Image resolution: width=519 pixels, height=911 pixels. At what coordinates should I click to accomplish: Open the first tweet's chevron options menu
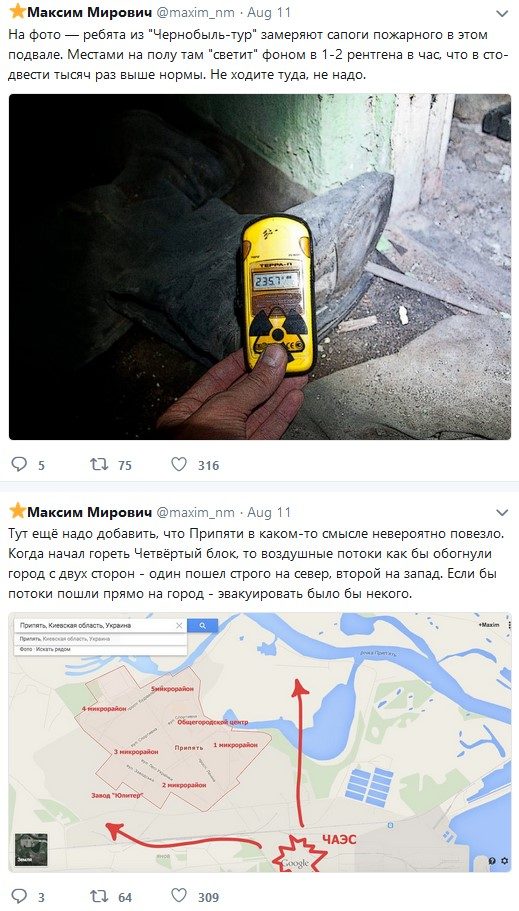tap(502, 13)
